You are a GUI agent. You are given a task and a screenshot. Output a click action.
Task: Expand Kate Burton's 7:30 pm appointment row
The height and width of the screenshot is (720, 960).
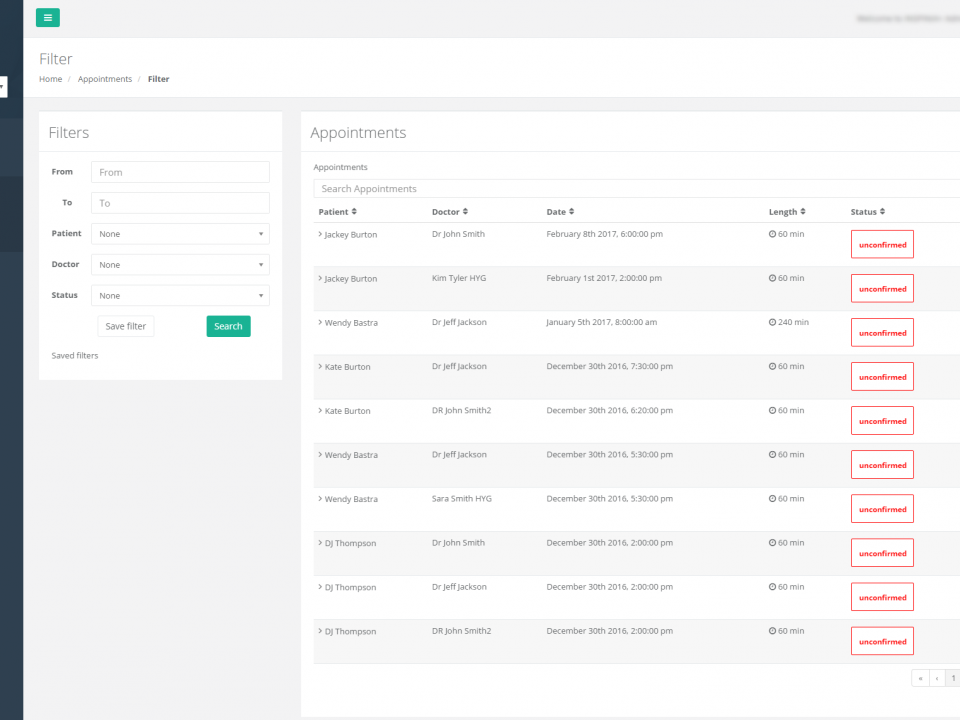tap(320, 367)
